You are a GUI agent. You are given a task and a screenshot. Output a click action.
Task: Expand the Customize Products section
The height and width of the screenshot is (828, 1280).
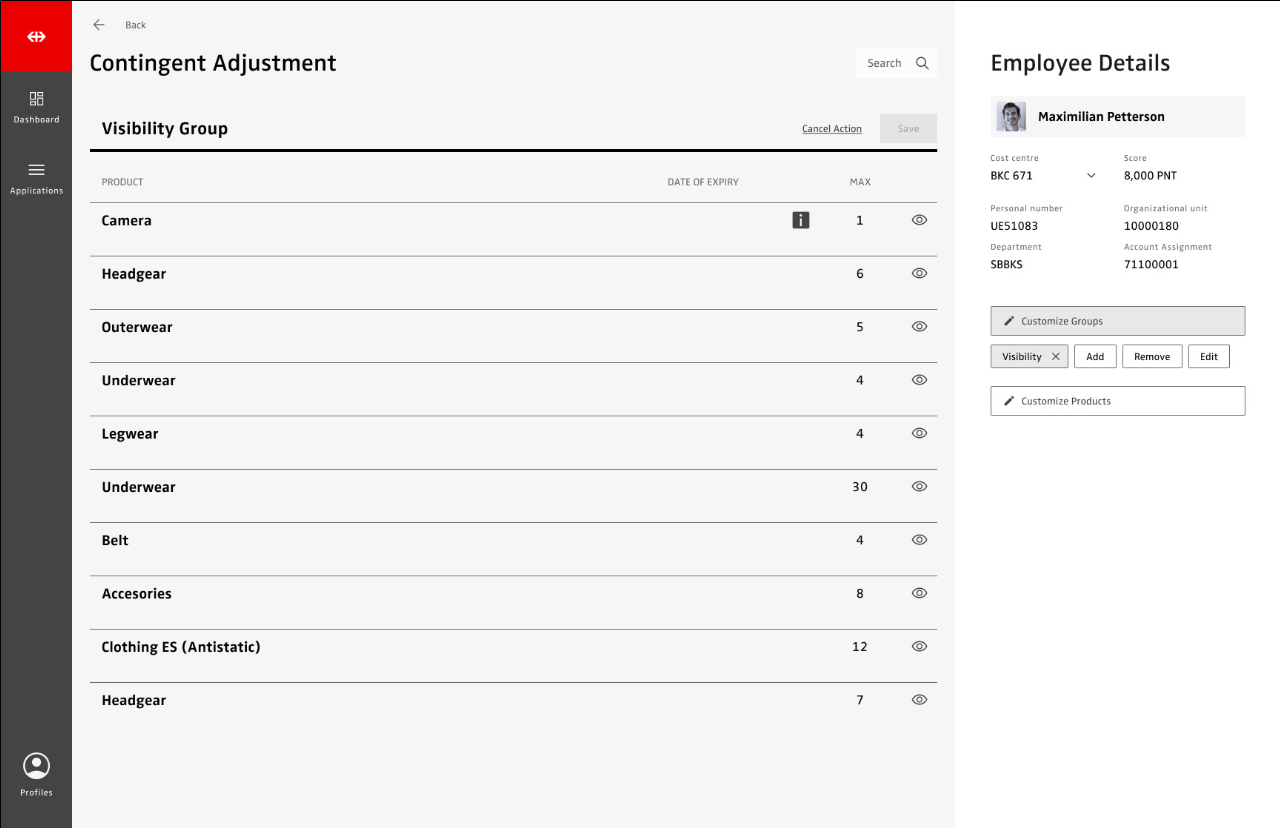(1117, 401)
